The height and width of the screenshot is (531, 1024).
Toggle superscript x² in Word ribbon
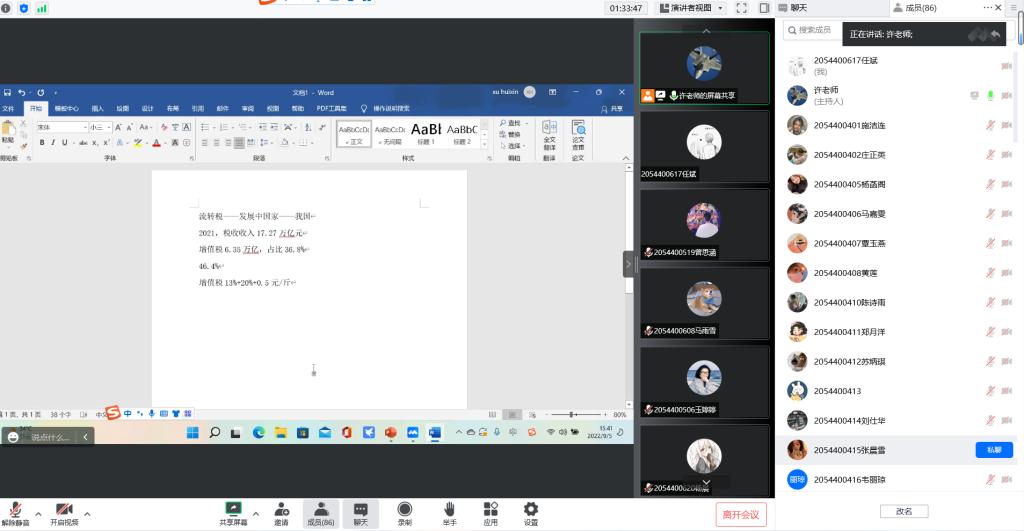coord(106,142)
